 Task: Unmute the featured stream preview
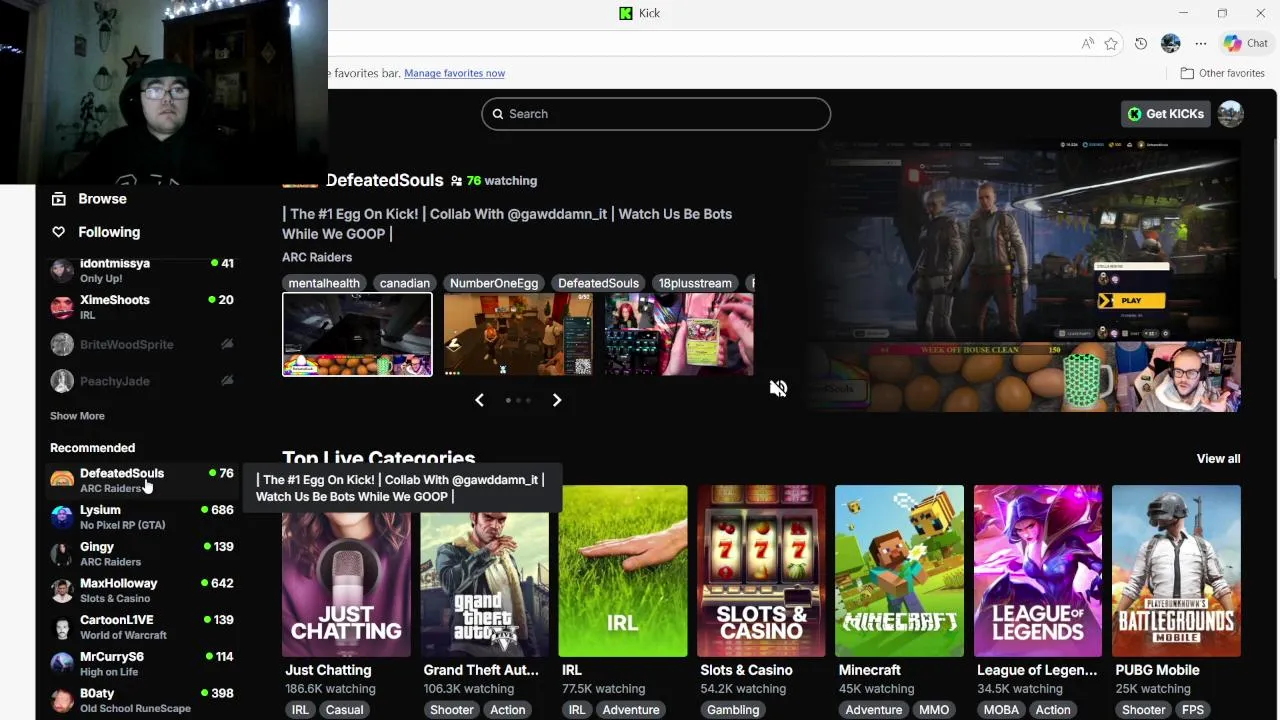(x=778, y=388)
